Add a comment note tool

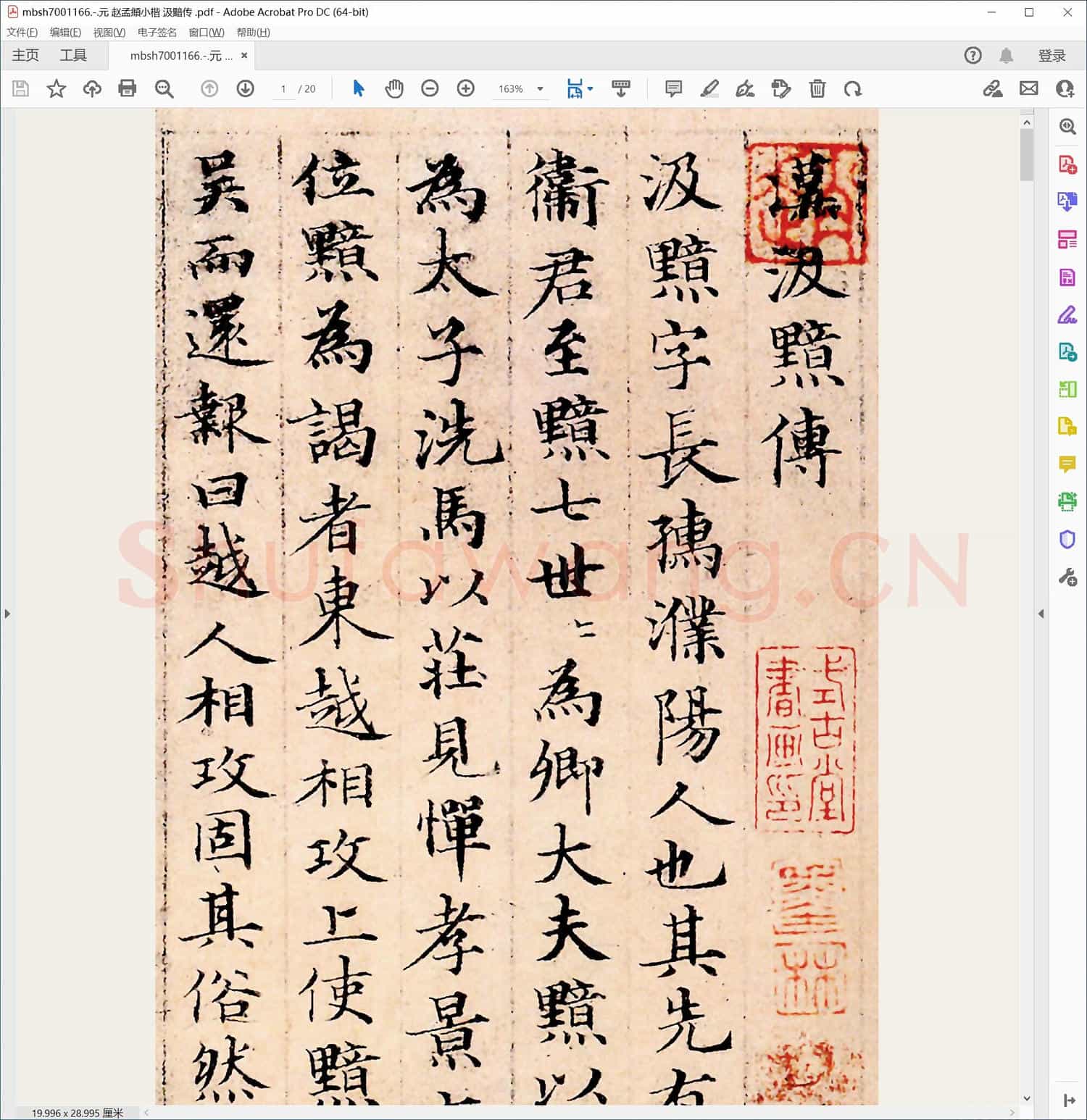pos(673,88)
